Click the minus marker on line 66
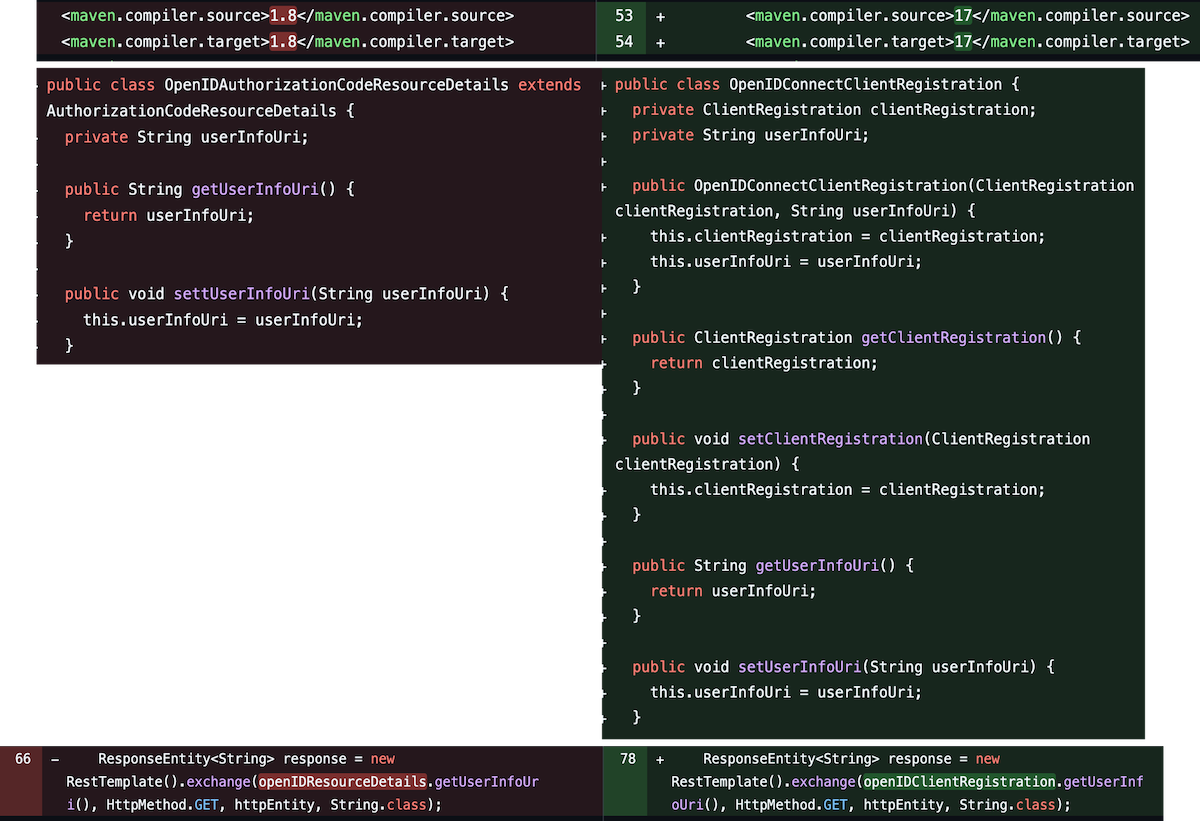Viewport: 1200px width, 821px height. tap(55, 759)
